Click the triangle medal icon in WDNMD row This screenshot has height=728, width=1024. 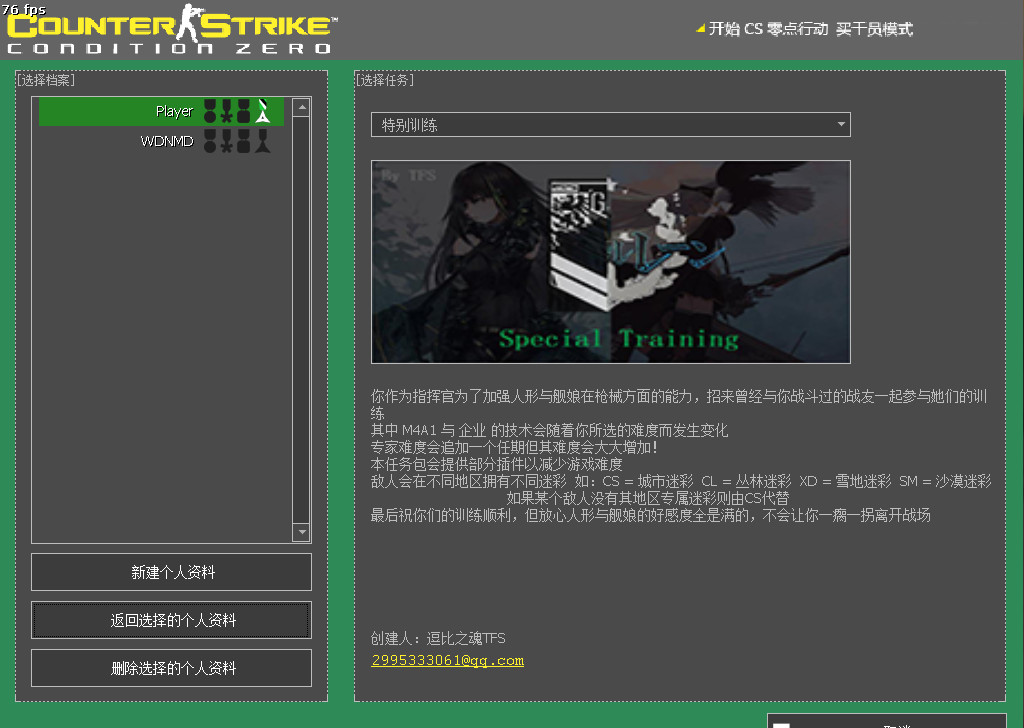pyautogui.click(x=263, y=140)
